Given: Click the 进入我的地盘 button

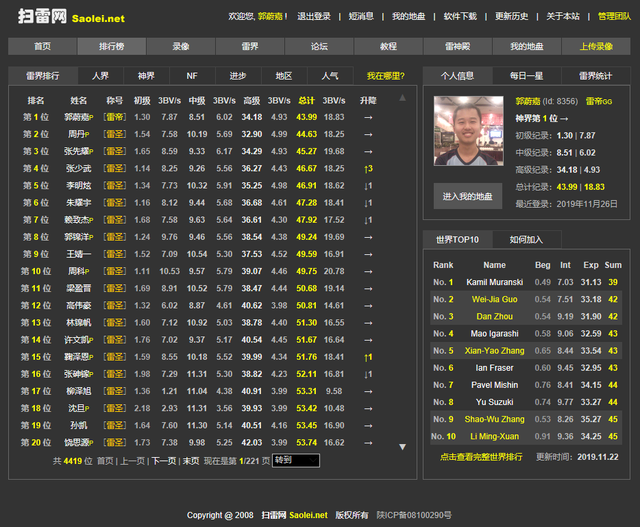Looking at the screenshot, I should click(x=468, y=196).
